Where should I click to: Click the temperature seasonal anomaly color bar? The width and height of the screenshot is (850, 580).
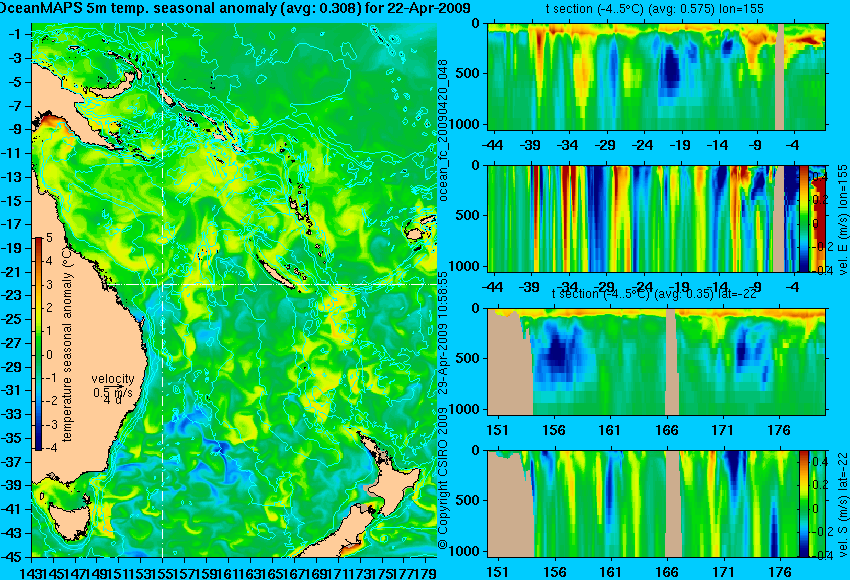click(39, 344)
